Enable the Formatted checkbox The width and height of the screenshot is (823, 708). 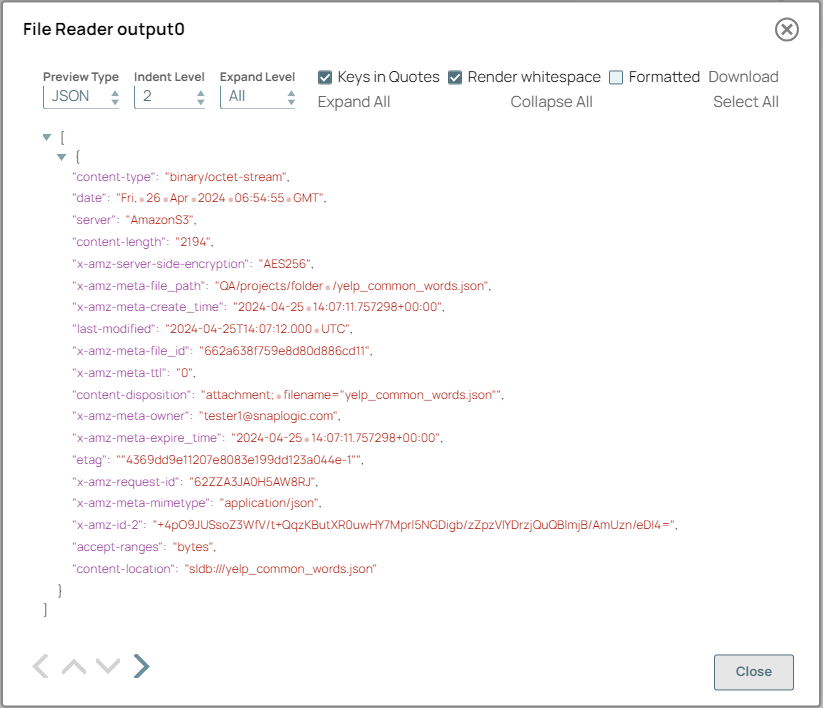[615, 76]
